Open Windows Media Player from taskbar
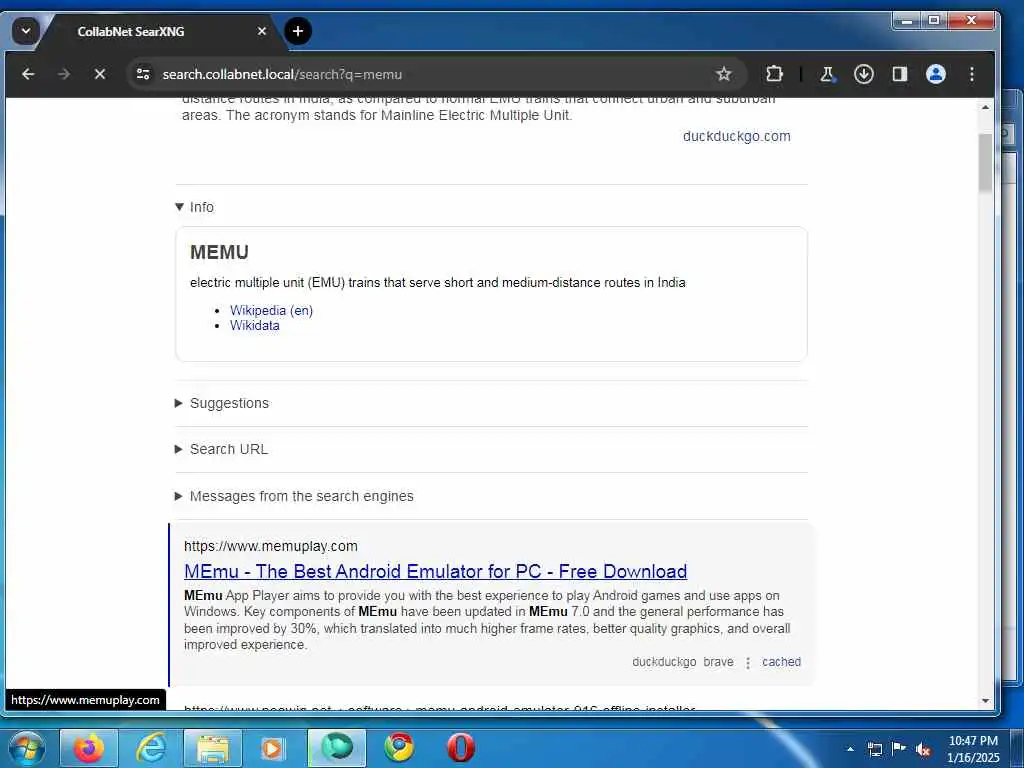This screenshot has height=768, width=1024. coord(273,748)
